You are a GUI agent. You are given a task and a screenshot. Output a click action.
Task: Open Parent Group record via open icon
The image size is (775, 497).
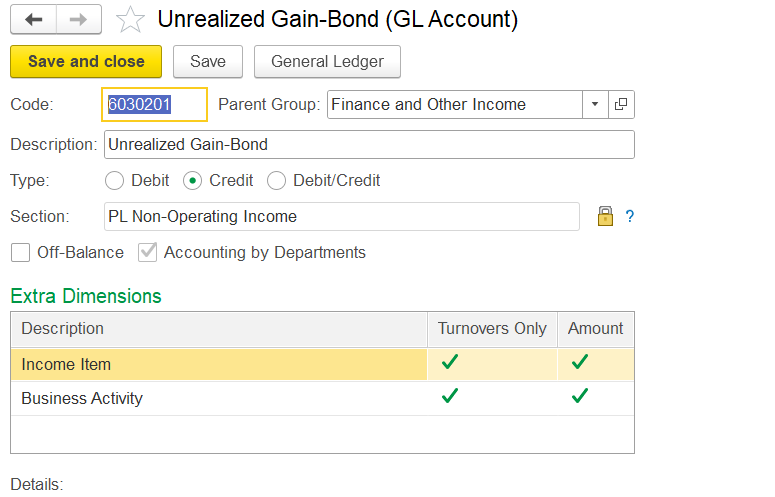[621, 104]
